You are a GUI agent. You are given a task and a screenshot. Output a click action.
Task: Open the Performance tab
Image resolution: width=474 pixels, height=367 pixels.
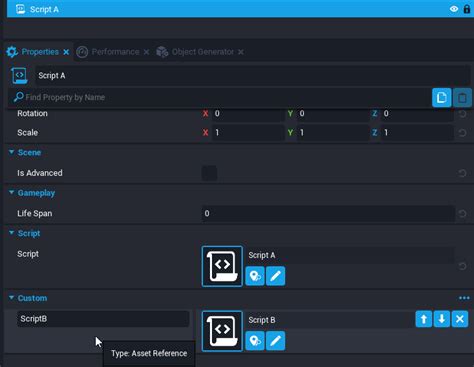(x=115, y=52)
